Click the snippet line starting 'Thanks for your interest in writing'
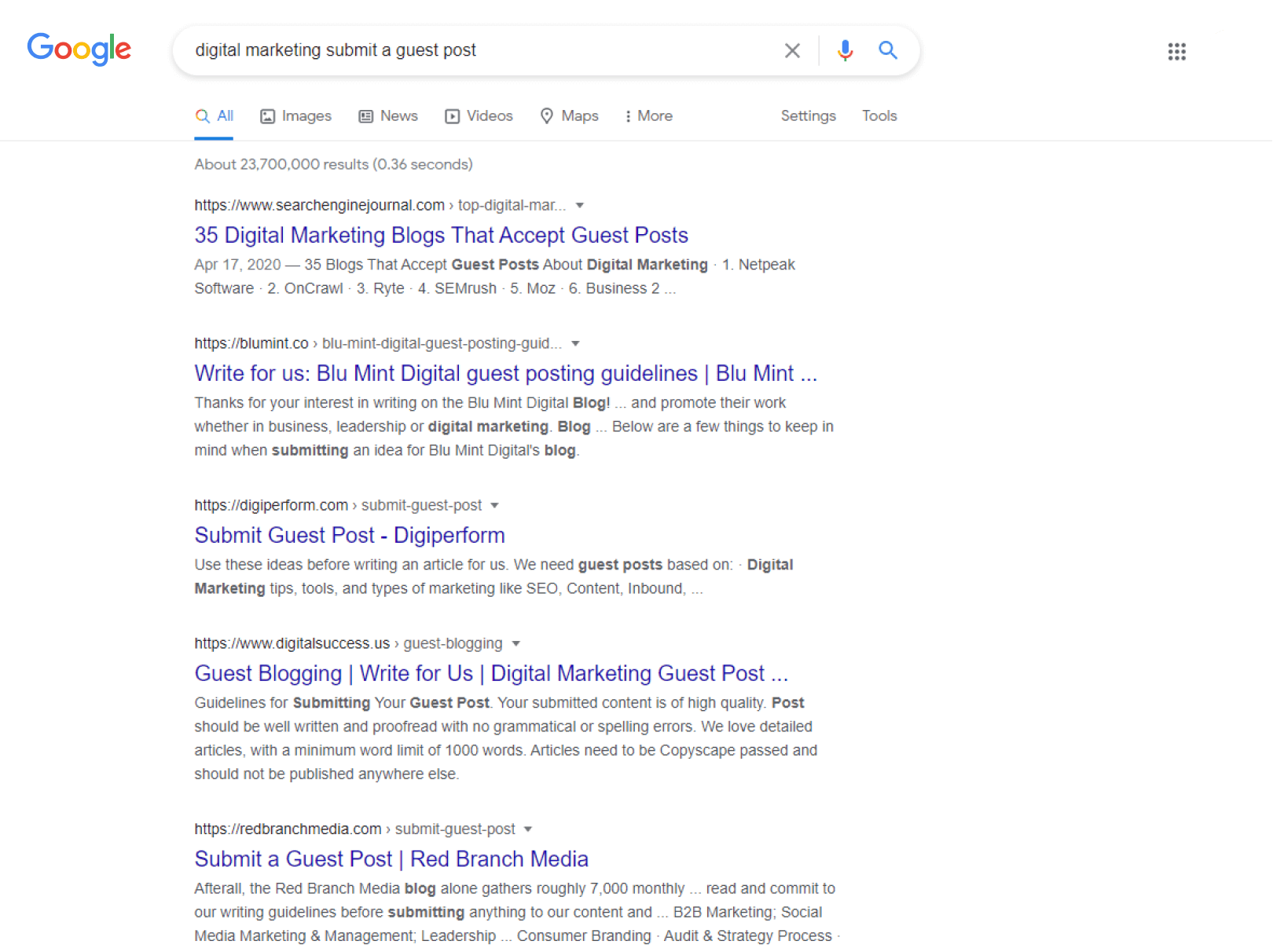This screenshot has width=1273, height=952. [490, 403]
